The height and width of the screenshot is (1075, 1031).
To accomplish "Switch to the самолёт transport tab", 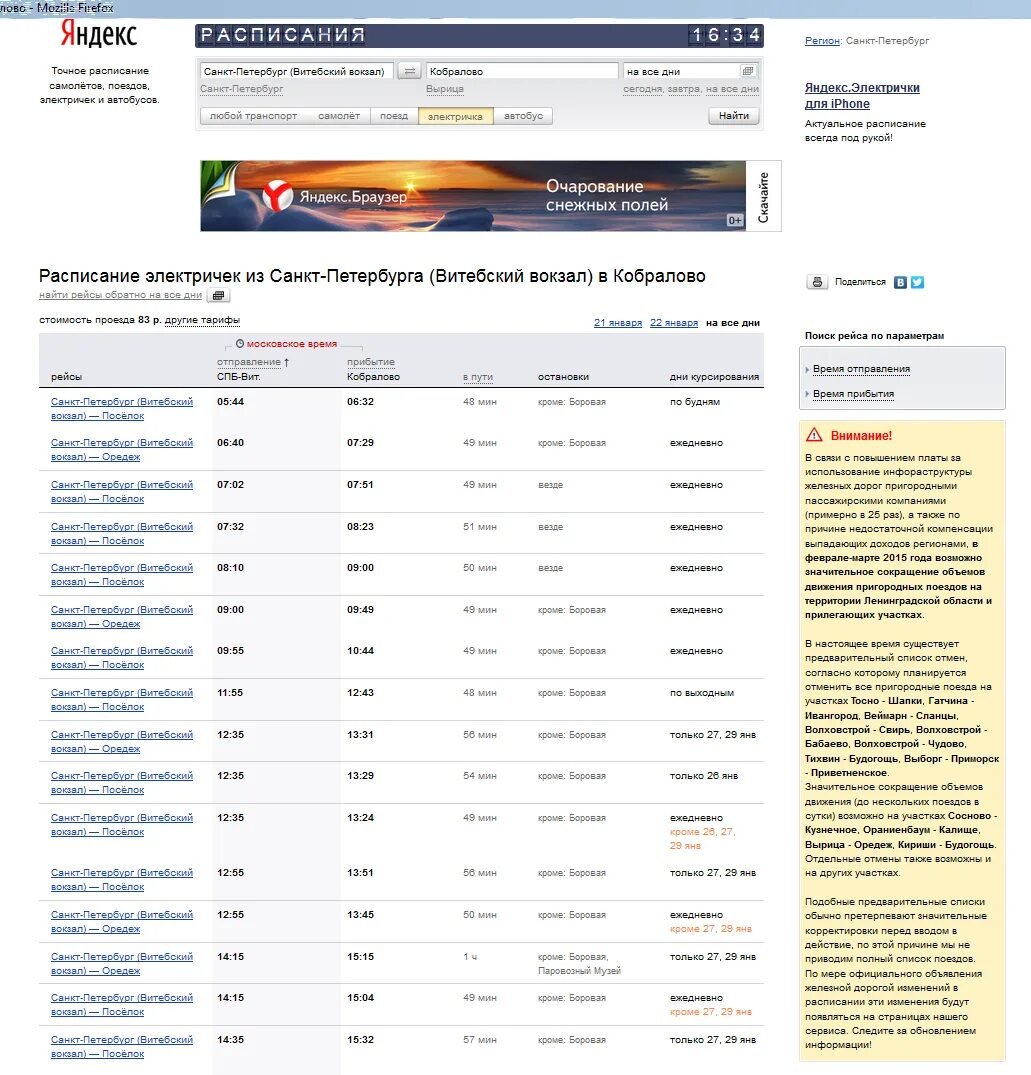I will pyautogui.click(x=339, y=116).
